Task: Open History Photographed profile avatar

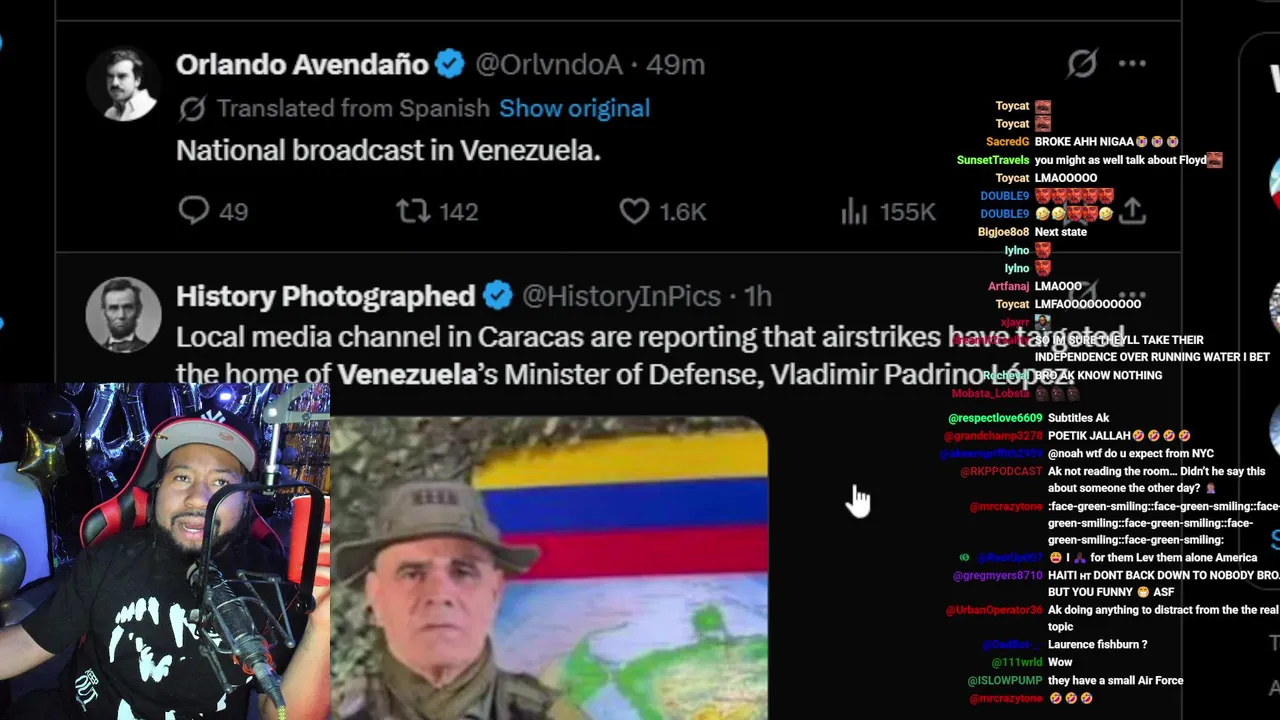Action: [123, 315]
